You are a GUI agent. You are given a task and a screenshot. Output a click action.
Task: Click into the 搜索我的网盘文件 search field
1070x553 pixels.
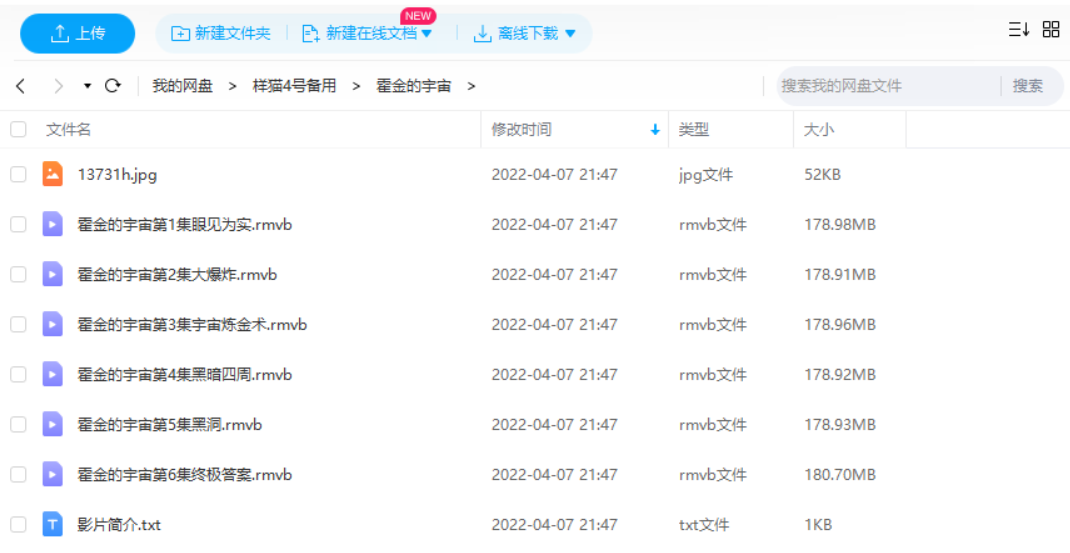[x=885, y=86]
